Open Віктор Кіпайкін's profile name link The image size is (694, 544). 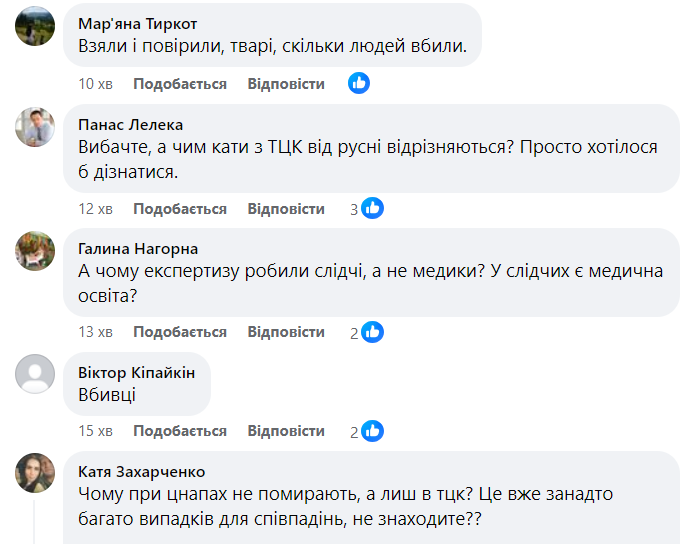136,372
